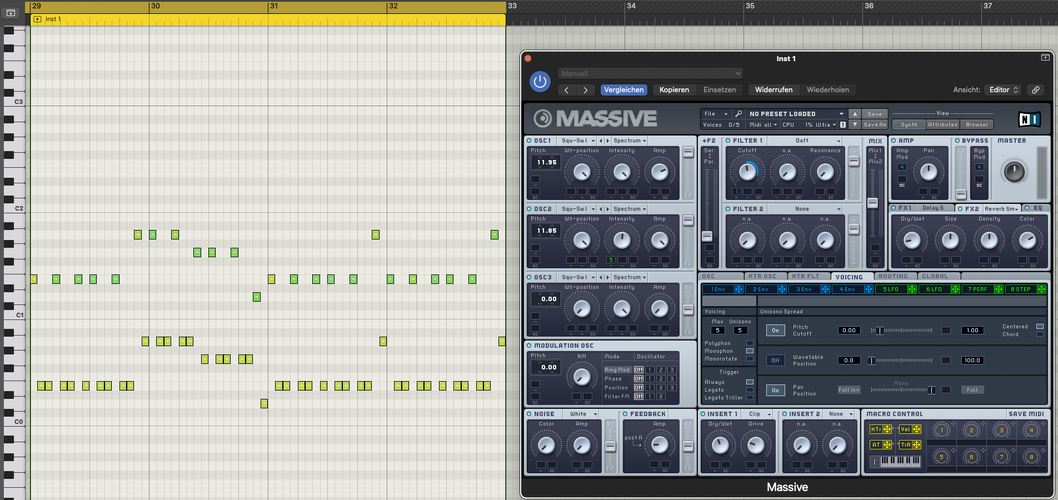The image size is (1058, 500).
Task: Click the Pitch Cutoff spread slider
Action: click(902, 330)
